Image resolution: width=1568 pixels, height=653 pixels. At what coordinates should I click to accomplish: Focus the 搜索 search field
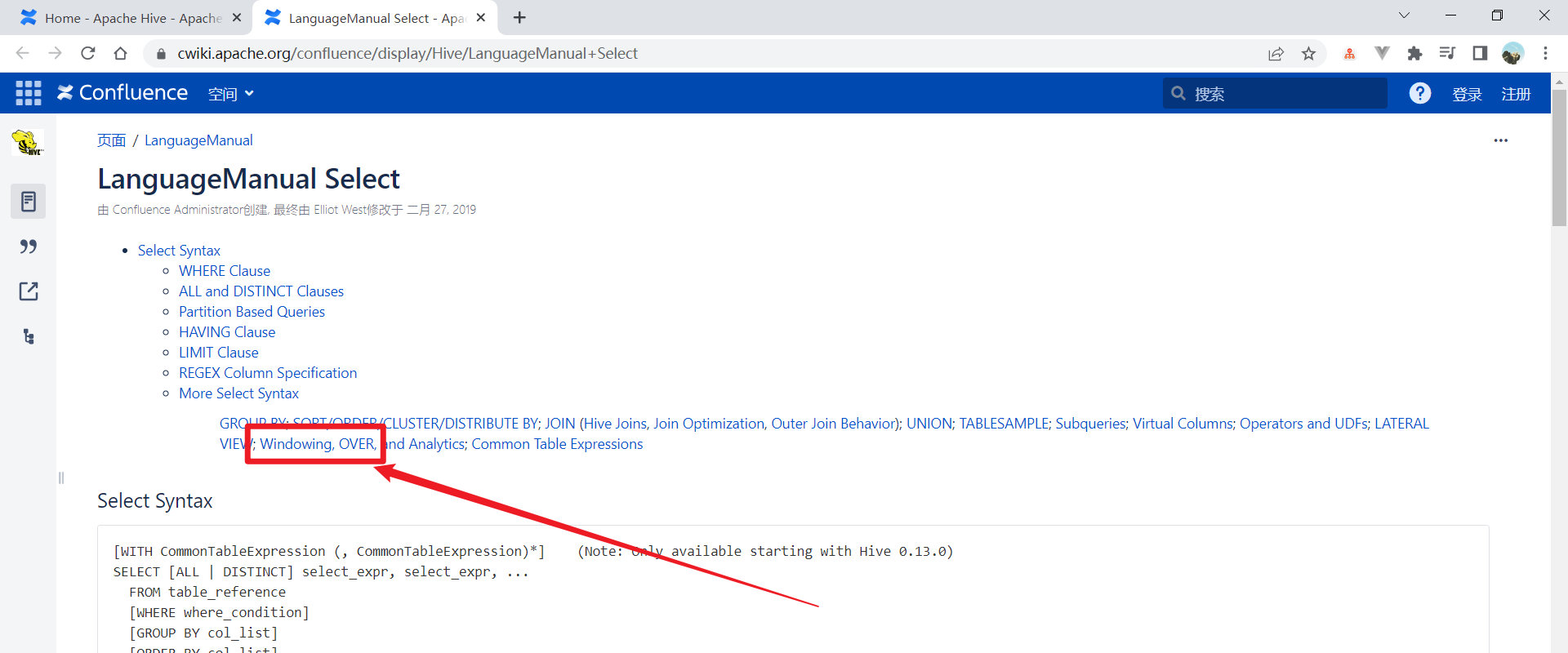1275,93
